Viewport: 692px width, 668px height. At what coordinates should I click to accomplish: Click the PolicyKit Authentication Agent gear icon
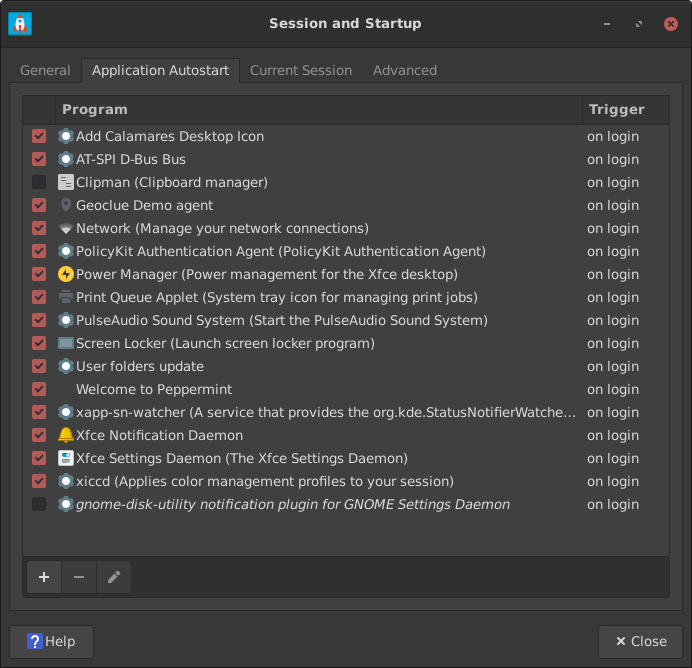66,251
